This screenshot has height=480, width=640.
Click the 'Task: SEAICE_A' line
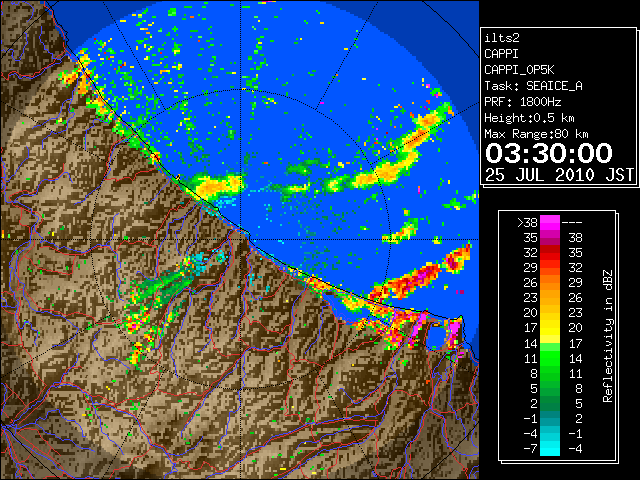click(533, 86)
